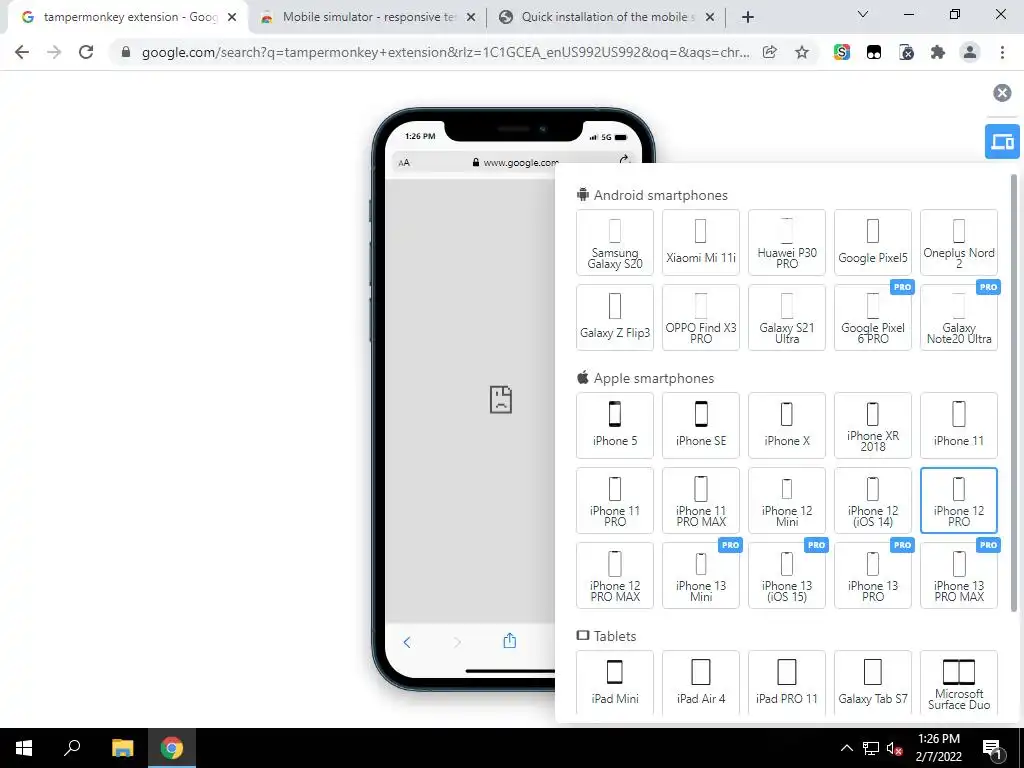Pick the Huawei P30 PRO device

(787, 242)
